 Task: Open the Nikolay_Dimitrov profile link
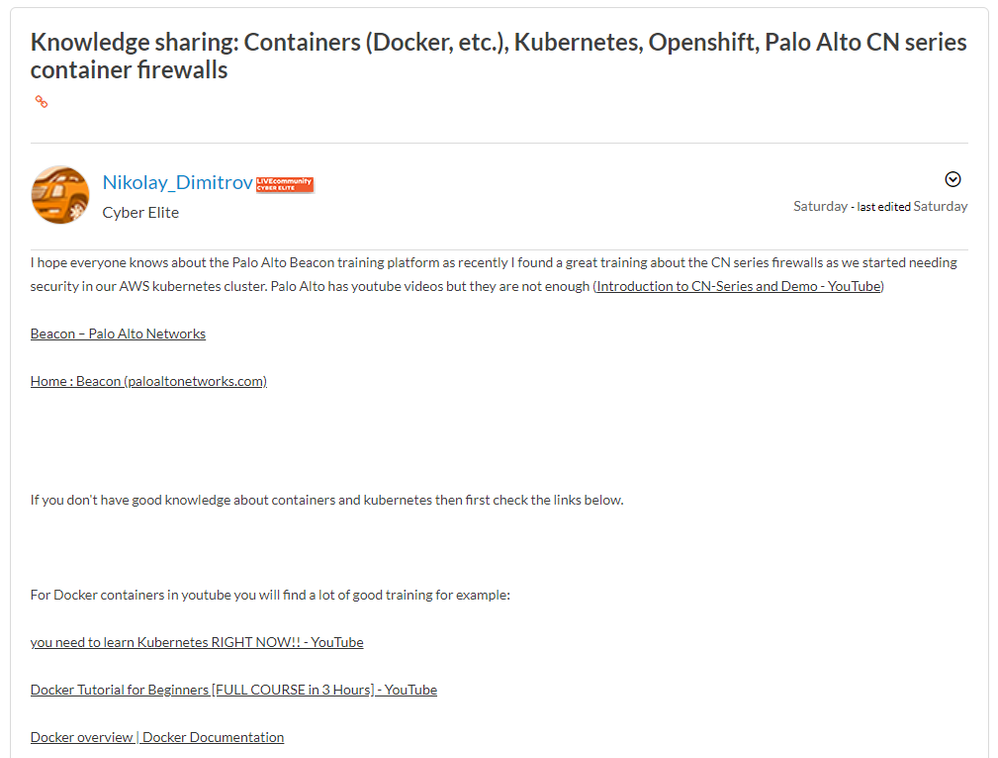(177, 183)
